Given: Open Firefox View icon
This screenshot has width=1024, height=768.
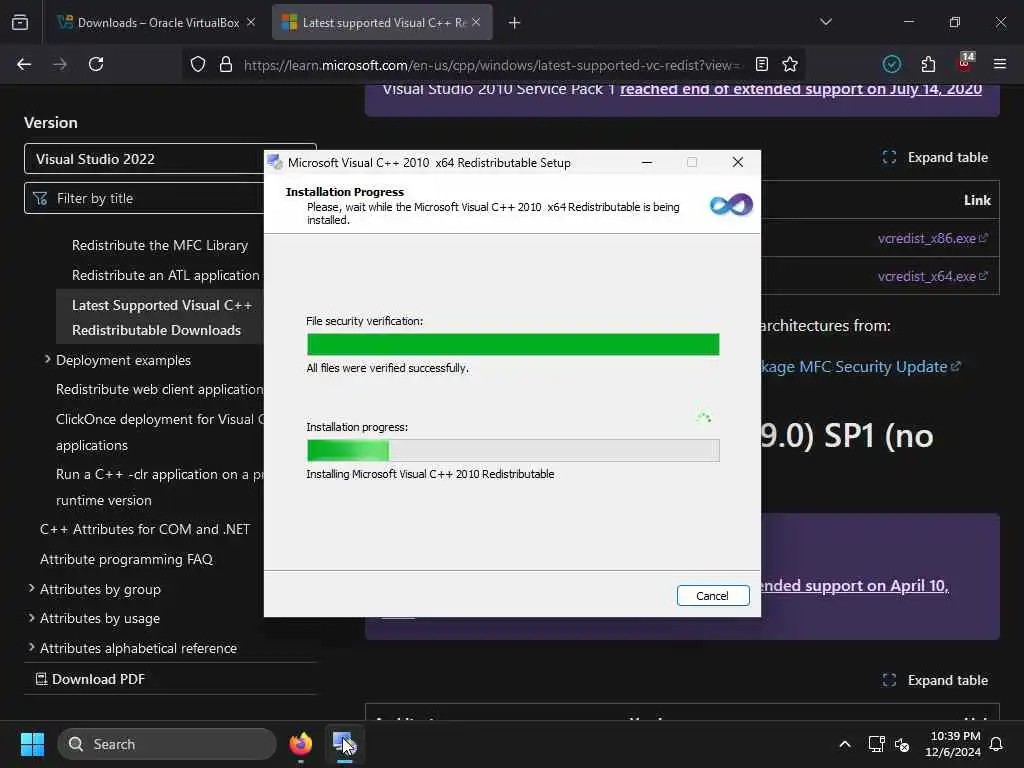Looking at the screenshot, I should (20, 23).
